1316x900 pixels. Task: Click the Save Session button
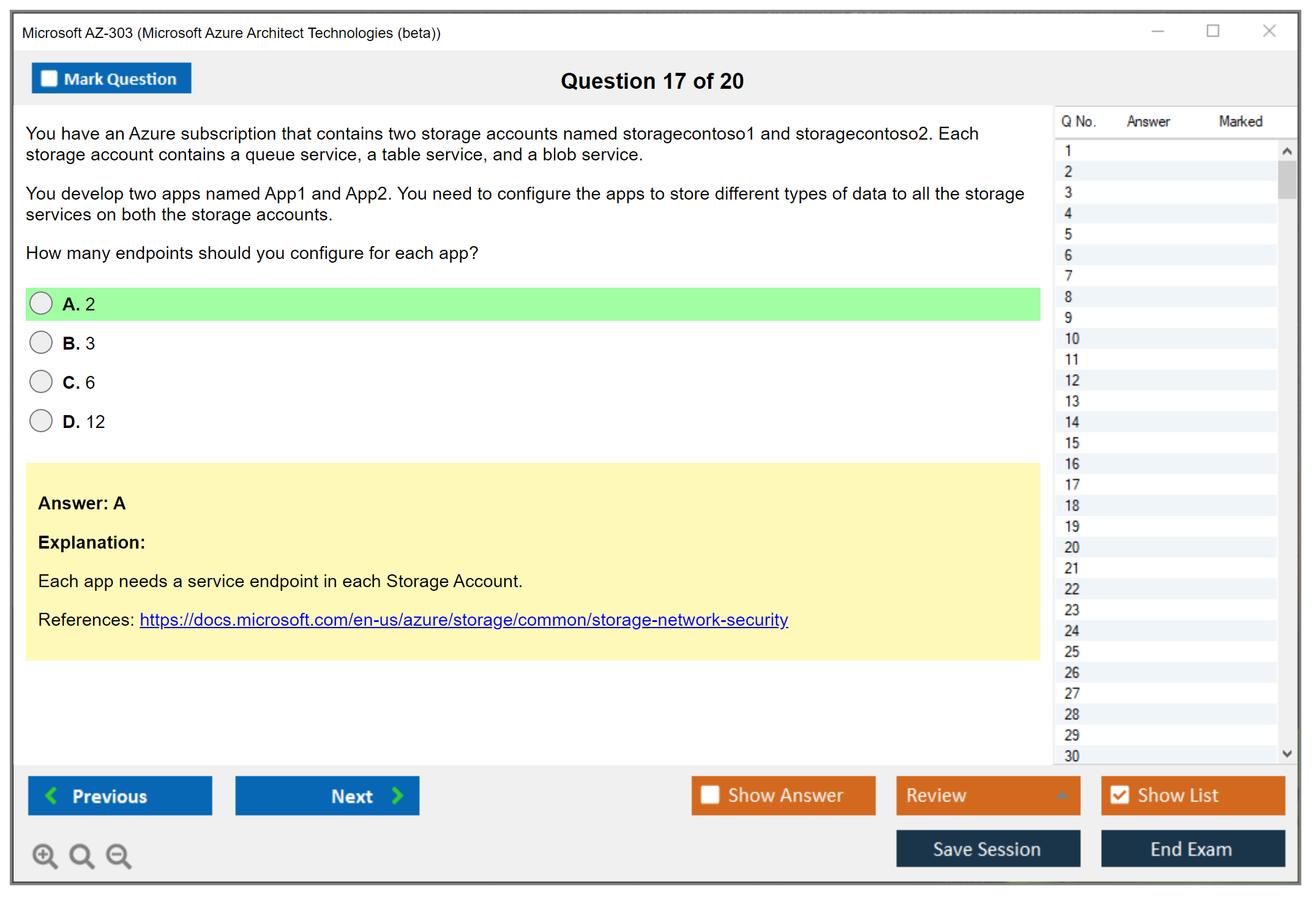click(x=987, y=849)
